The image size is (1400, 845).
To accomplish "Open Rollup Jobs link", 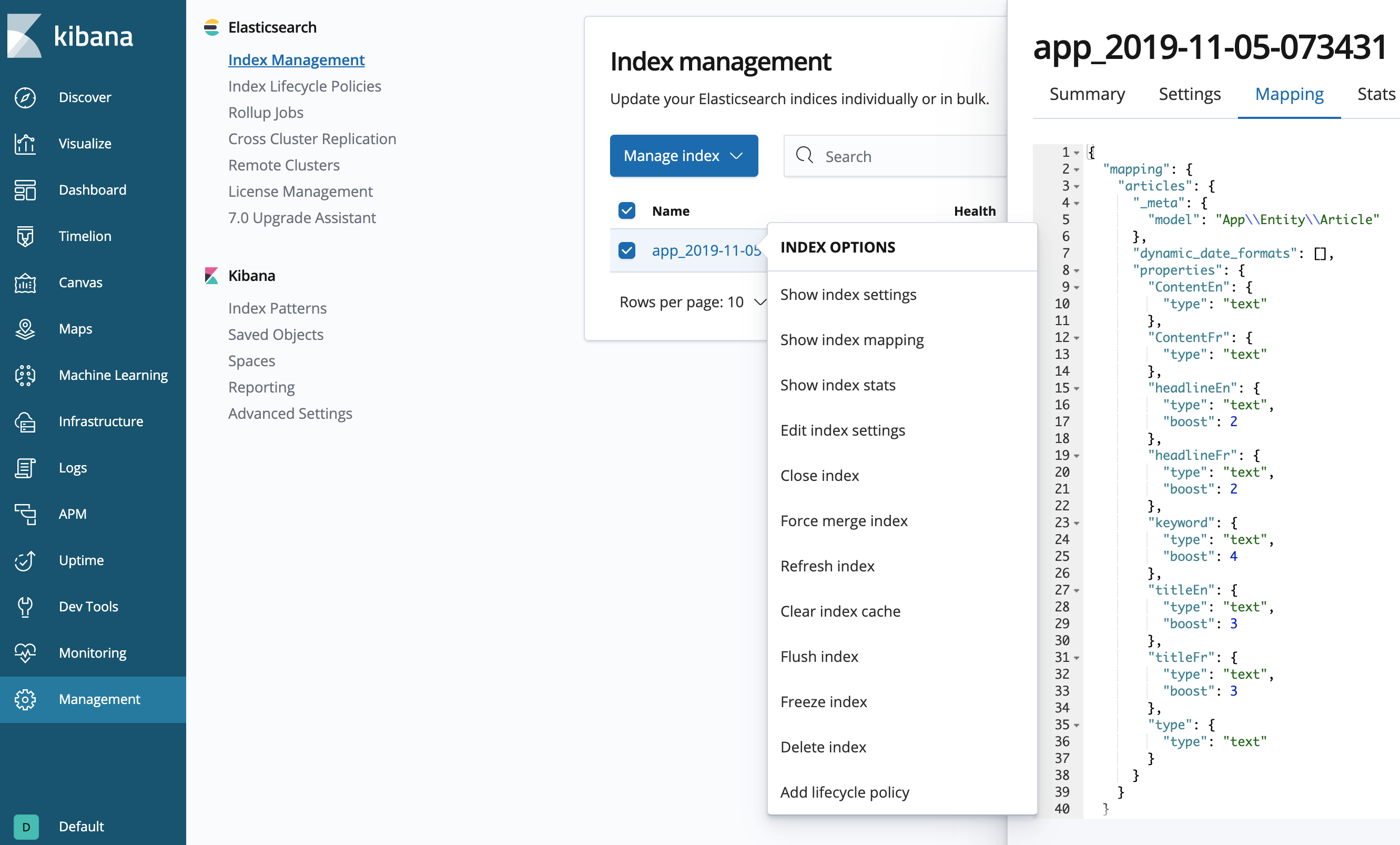I will (266, 113).
